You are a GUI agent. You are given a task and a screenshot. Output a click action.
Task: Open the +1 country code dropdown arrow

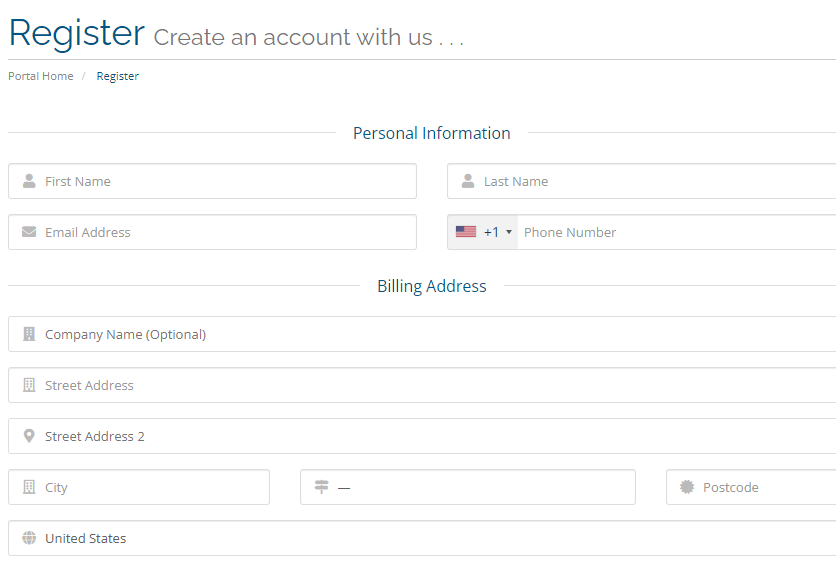[x=509, y=232]
